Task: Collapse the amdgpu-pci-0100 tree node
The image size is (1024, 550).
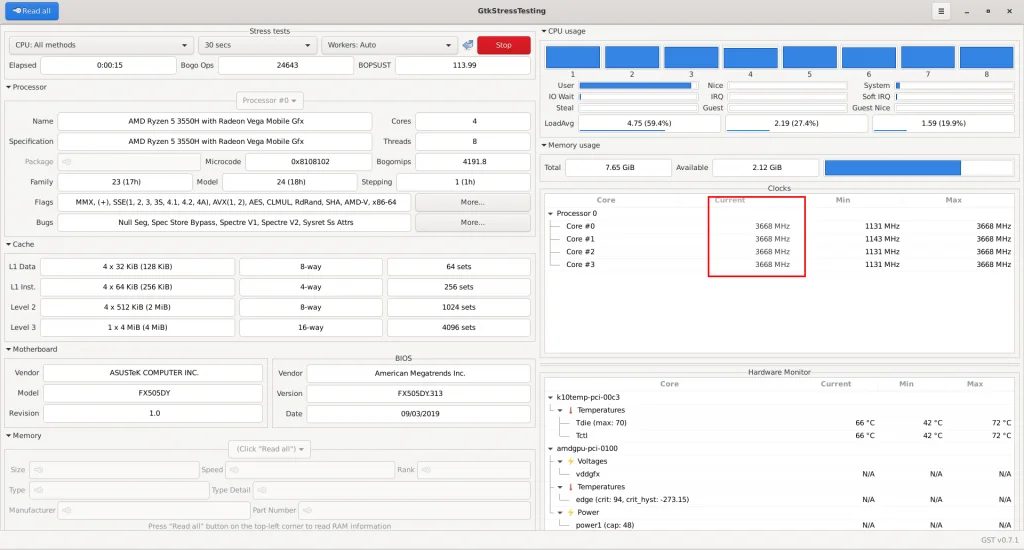Action: 550,449
